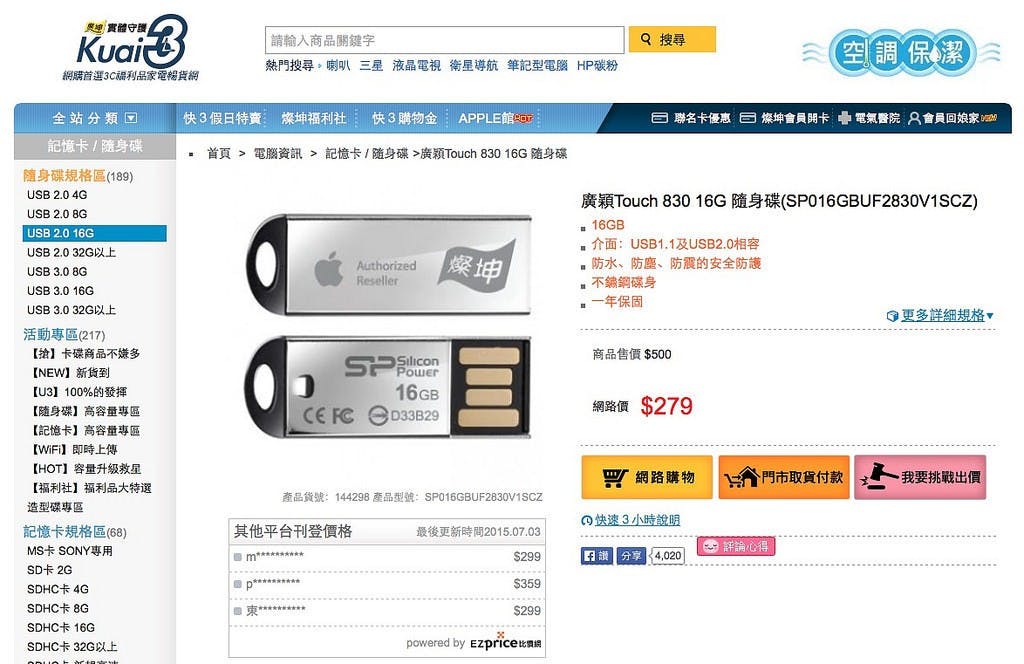1024x664 pixels.
Task: Open the 電氣醫院 cross icon link
Action: pyautogui.click(x=844, y=118)
